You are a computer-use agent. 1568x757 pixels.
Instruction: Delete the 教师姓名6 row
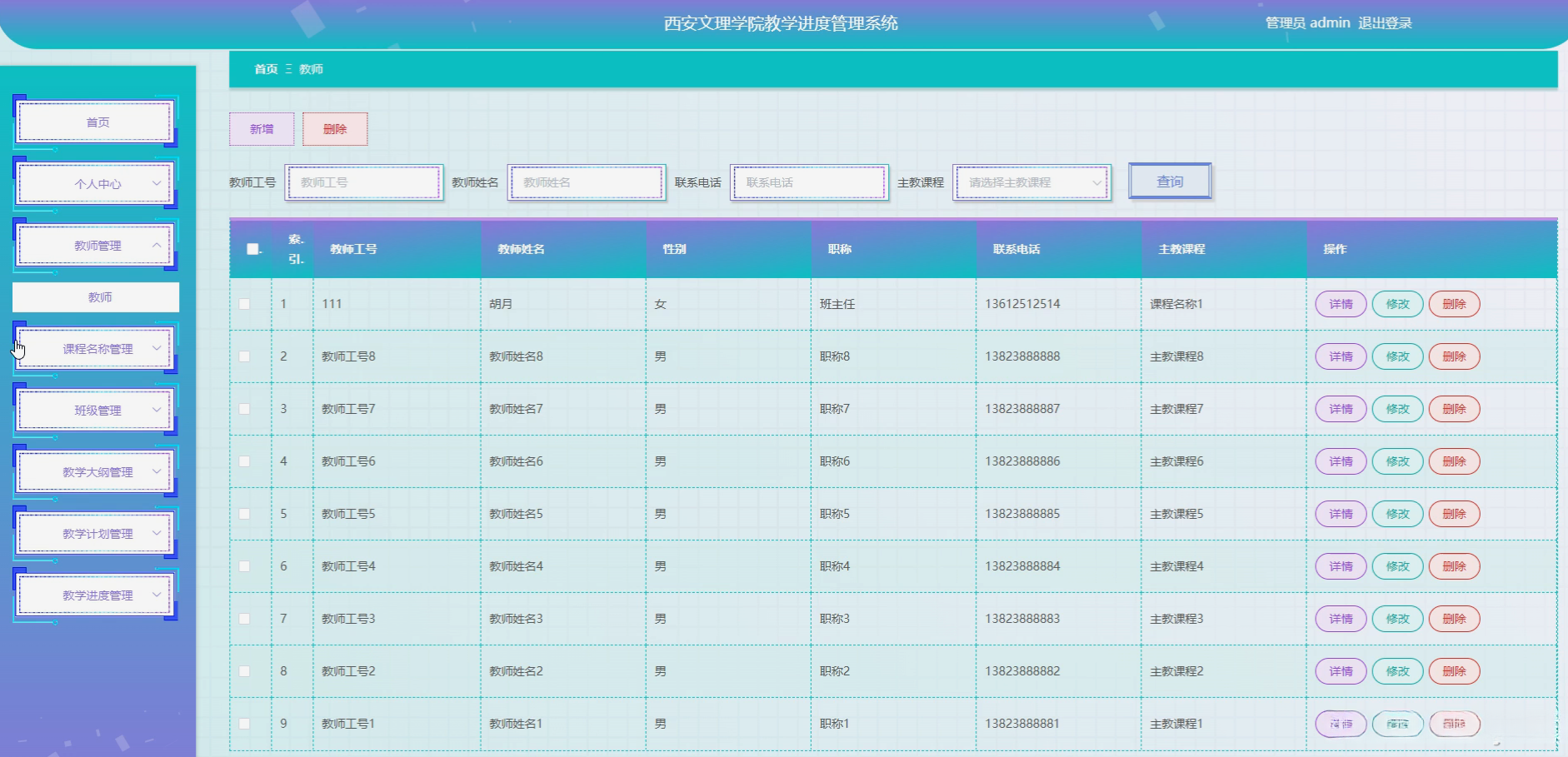tap(1454, 461)
